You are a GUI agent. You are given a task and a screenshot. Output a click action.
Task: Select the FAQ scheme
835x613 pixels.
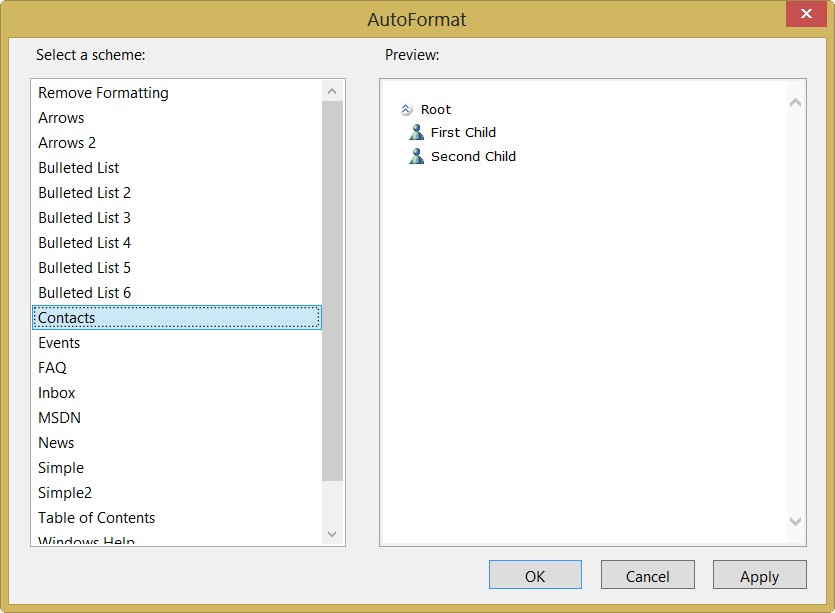(x=177, y=368)
